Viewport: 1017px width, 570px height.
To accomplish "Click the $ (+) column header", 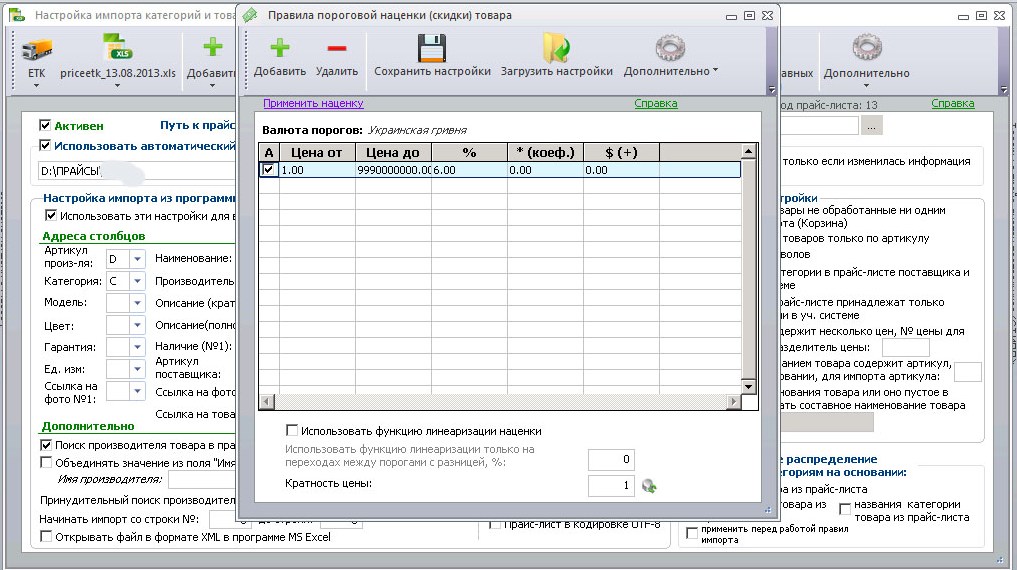I will coord(621,152).
